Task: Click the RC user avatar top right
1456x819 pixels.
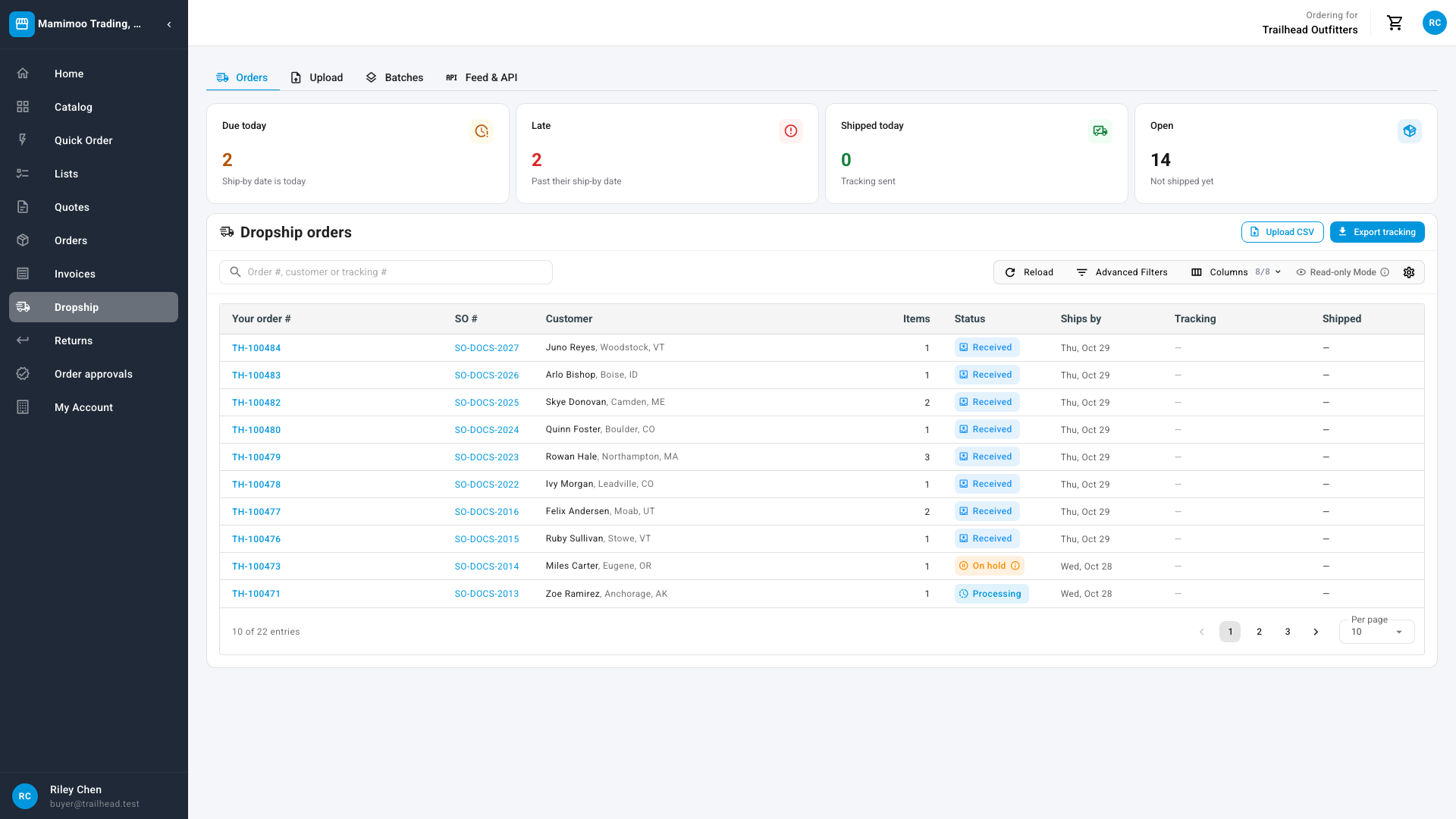Action: tap(1435, 23)
